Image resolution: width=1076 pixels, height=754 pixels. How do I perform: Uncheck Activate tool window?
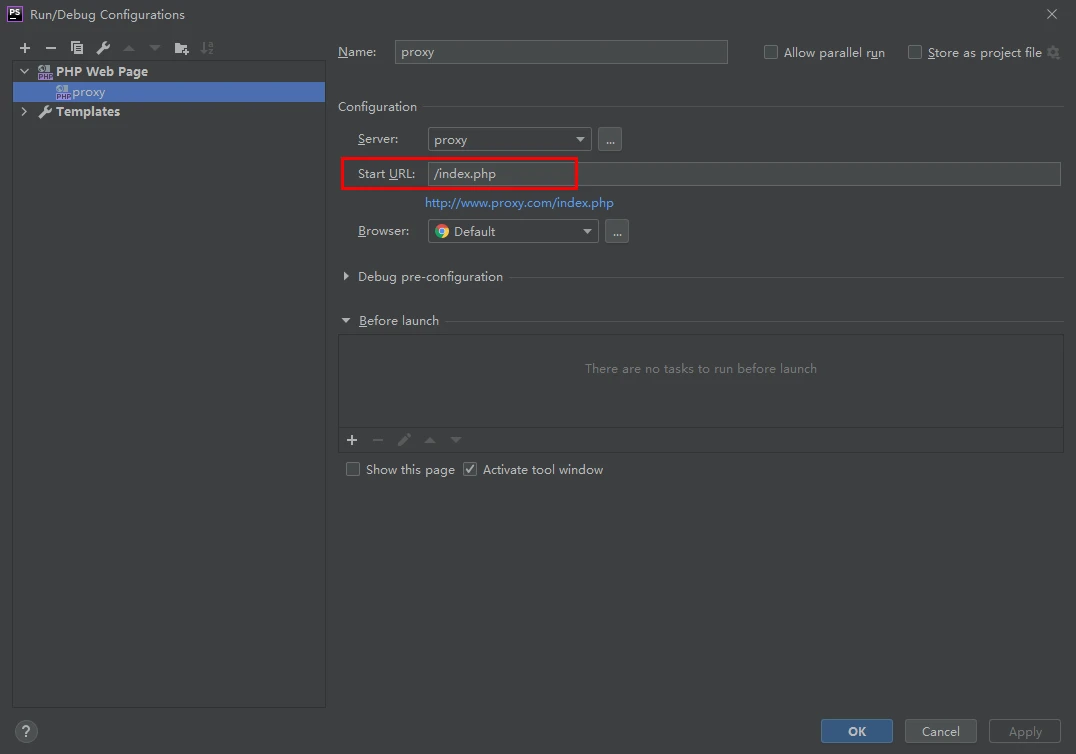pos(470,469)
